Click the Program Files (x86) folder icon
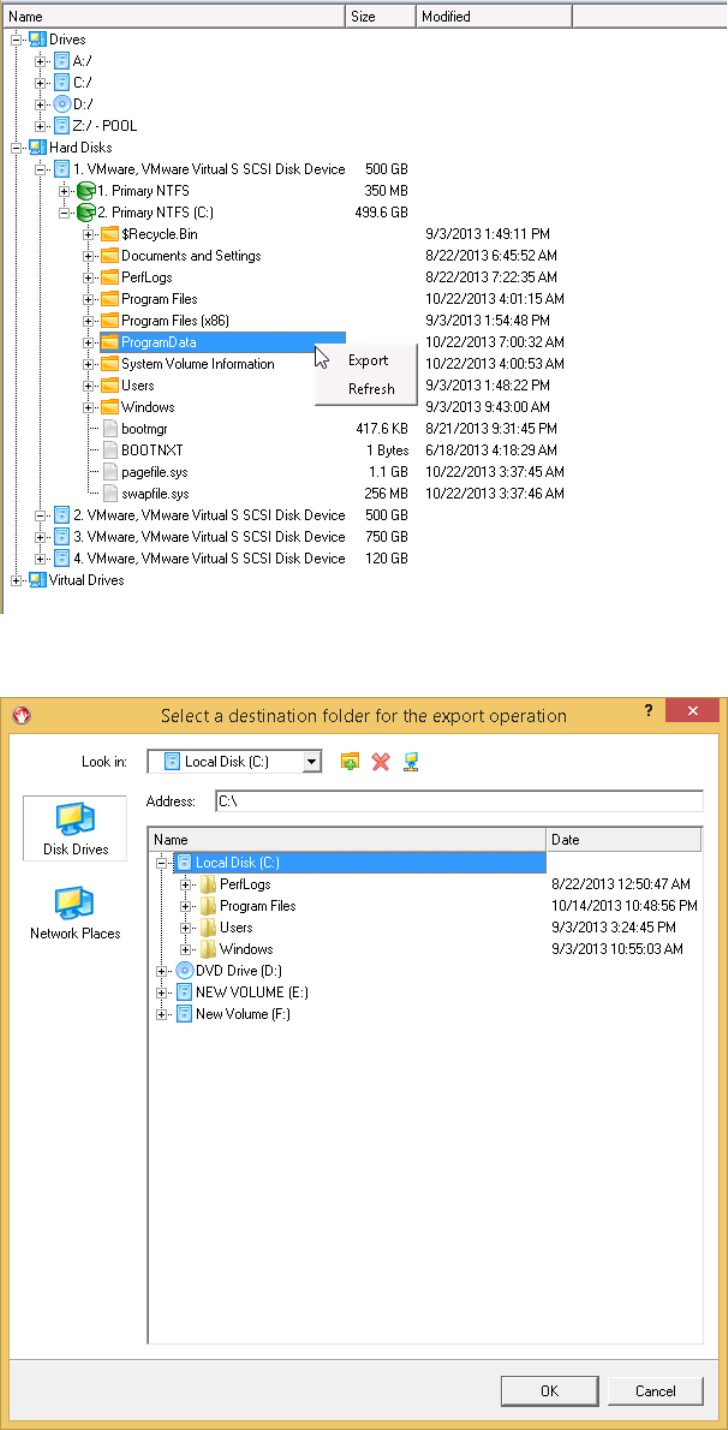This screenshot has height=1430, width=728. coord(109,320)
